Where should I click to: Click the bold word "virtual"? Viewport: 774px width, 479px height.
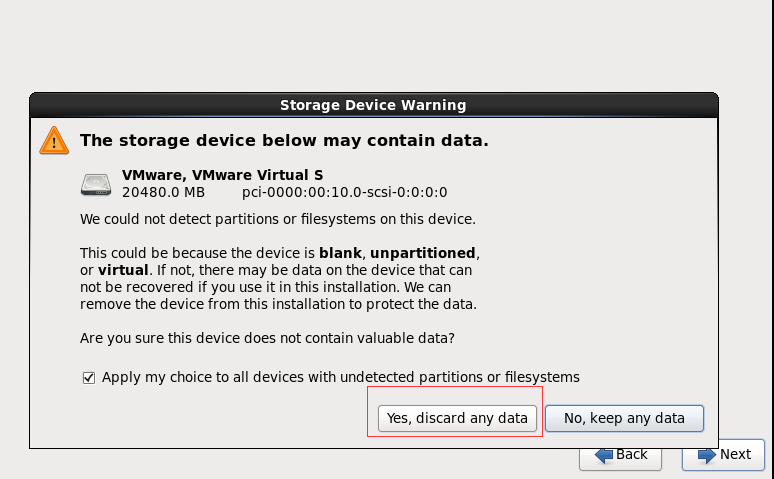coord(123,270)
